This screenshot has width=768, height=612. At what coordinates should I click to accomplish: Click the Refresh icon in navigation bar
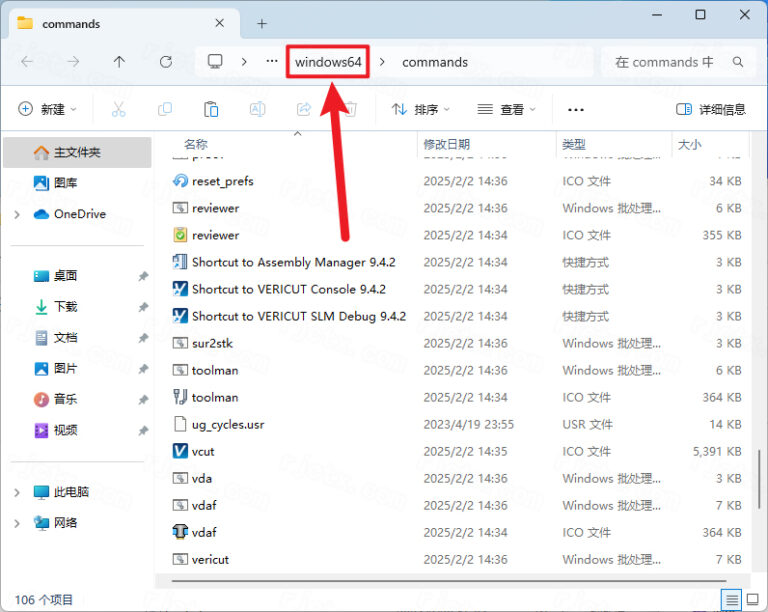coord(166,62)
